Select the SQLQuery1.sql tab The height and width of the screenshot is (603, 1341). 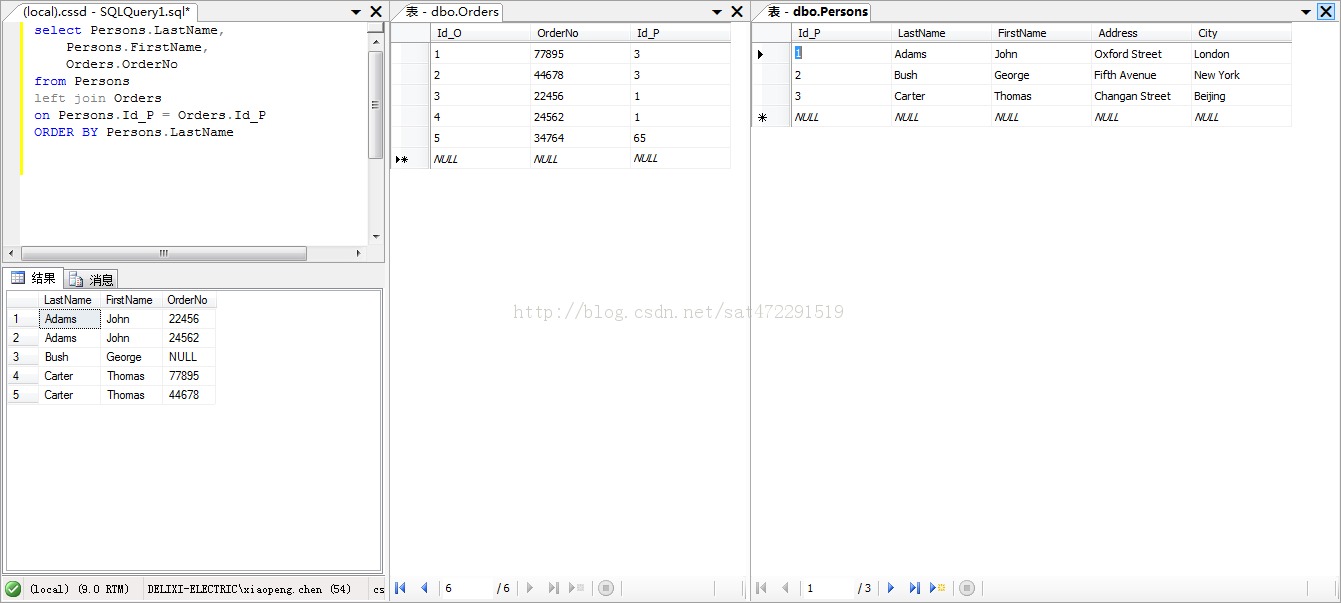click(x=105, y=12)
